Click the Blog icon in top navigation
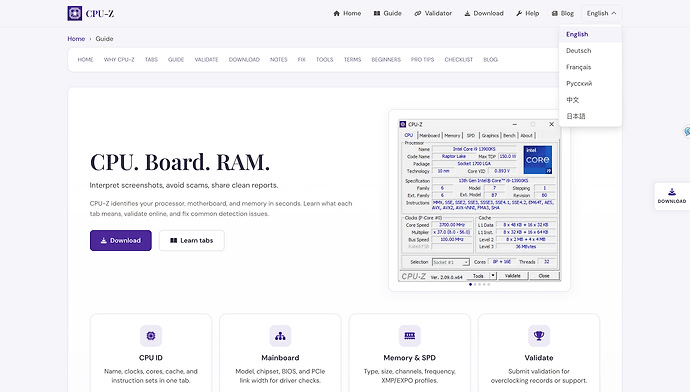The width and height of the screenshot is (690, 392). [554, 13]
